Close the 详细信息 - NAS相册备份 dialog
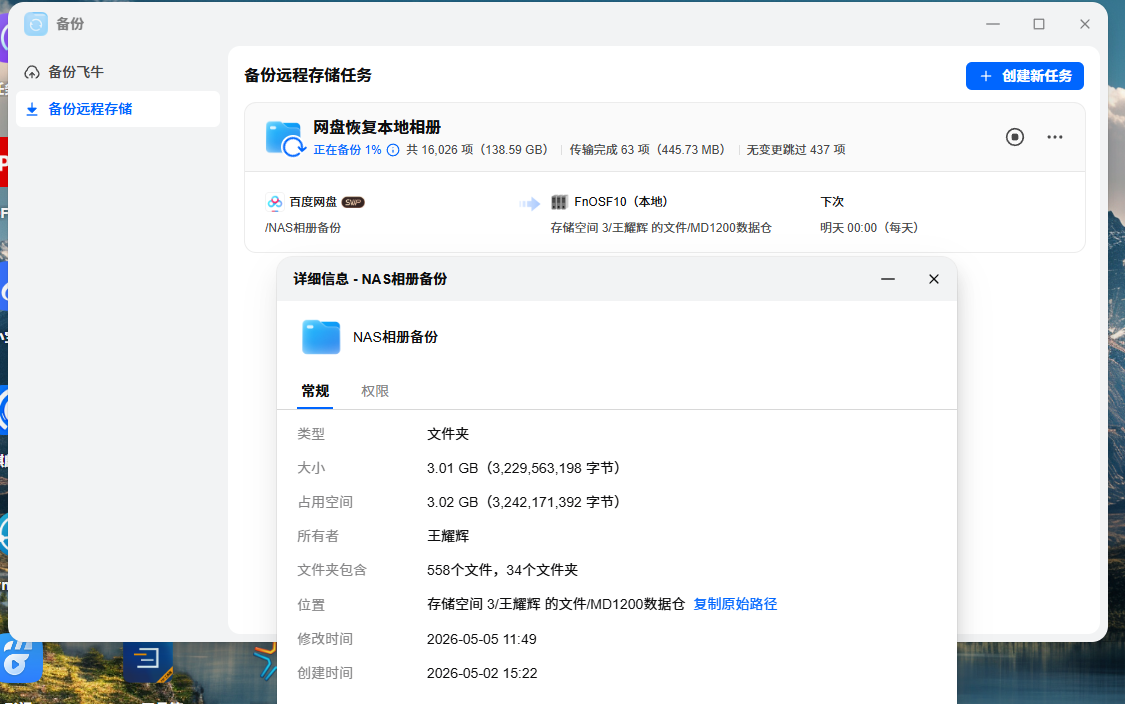Image resolution: width=1125 pixels, height=704 pixels. pos(933,279)
